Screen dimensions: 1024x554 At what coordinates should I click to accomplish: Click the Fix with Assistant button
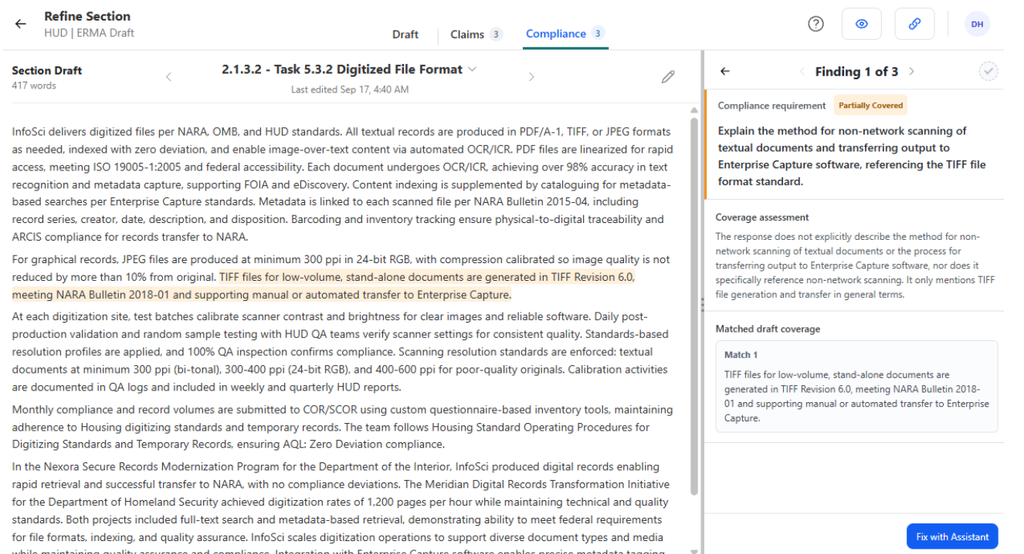[952, 536]
